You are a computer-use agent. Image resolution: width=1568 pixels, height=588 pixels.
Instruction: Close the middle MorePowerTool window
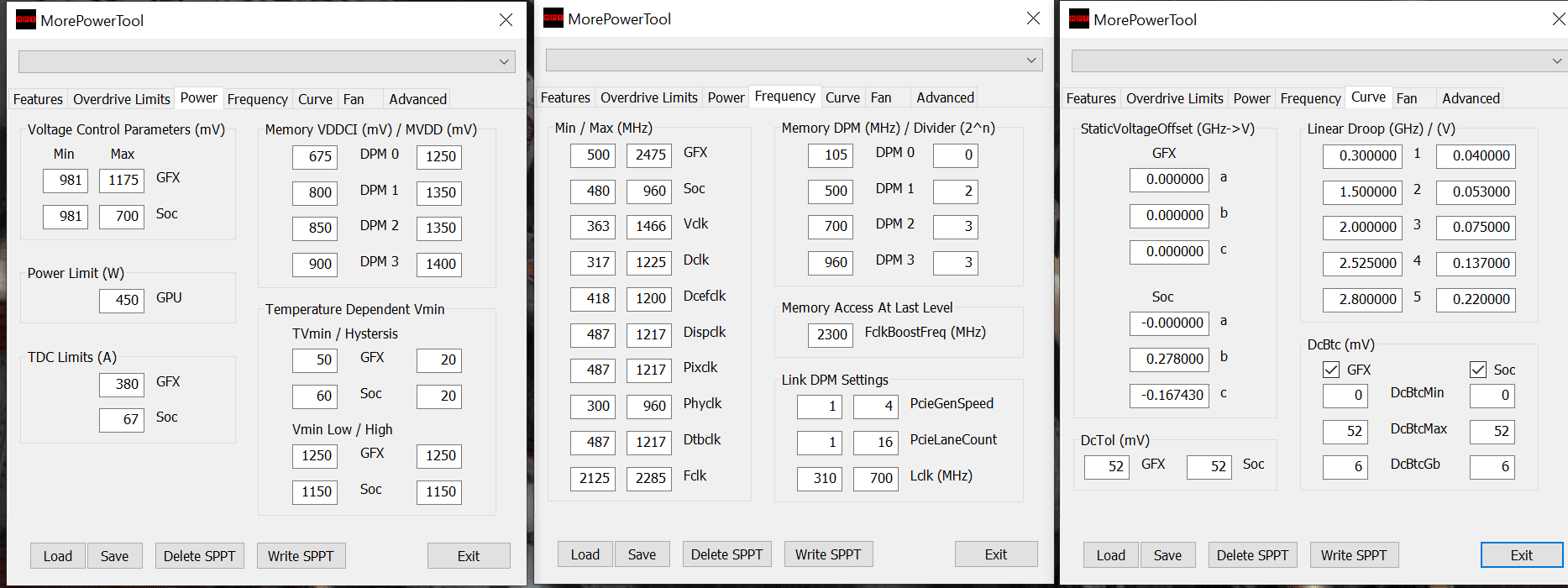click(1033, 18)
